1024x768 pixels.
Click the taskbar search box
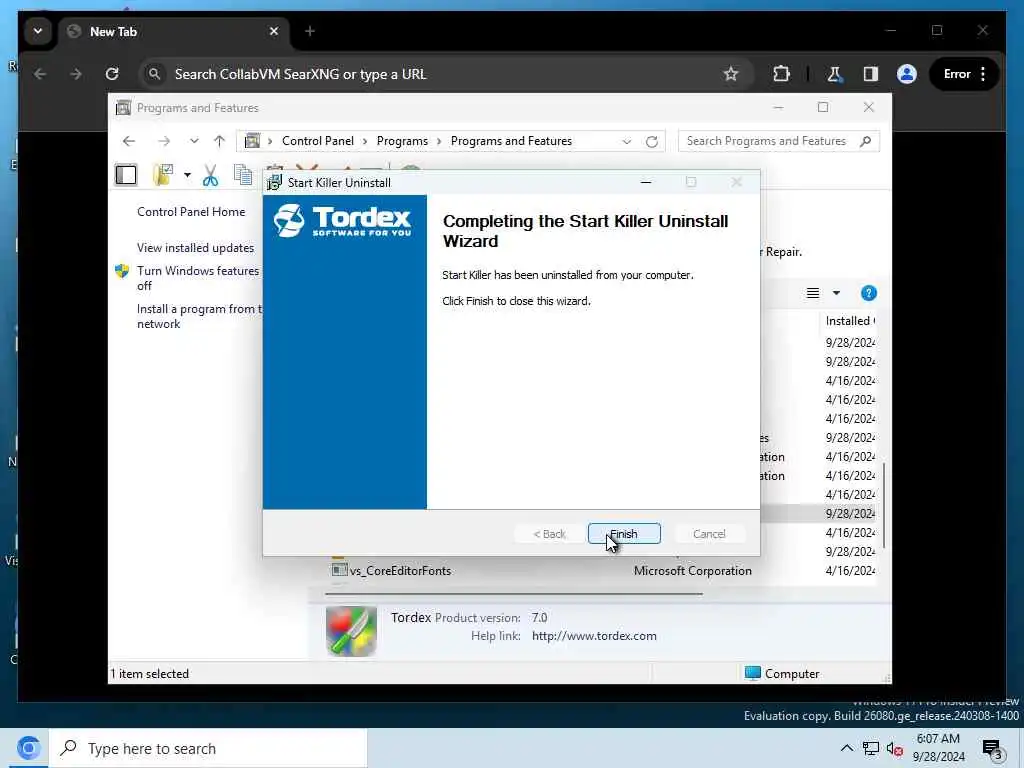coord(209,748)
